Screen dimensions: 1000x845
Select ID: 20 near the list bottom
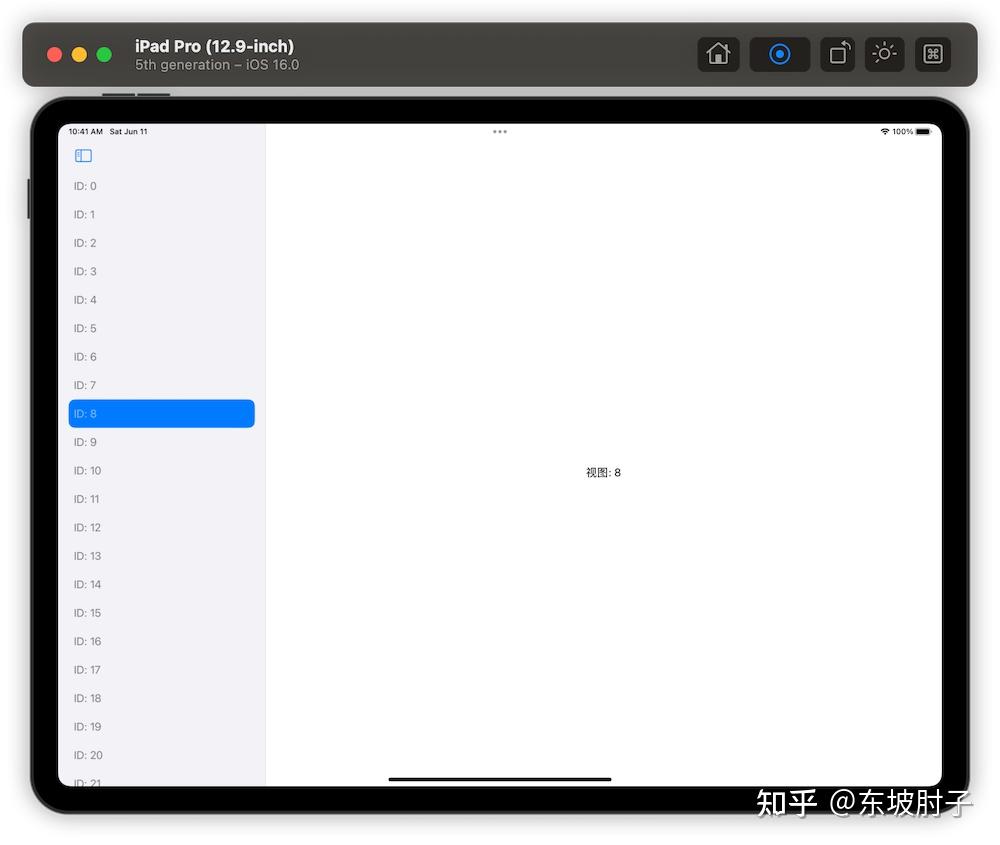pos(160,755)
